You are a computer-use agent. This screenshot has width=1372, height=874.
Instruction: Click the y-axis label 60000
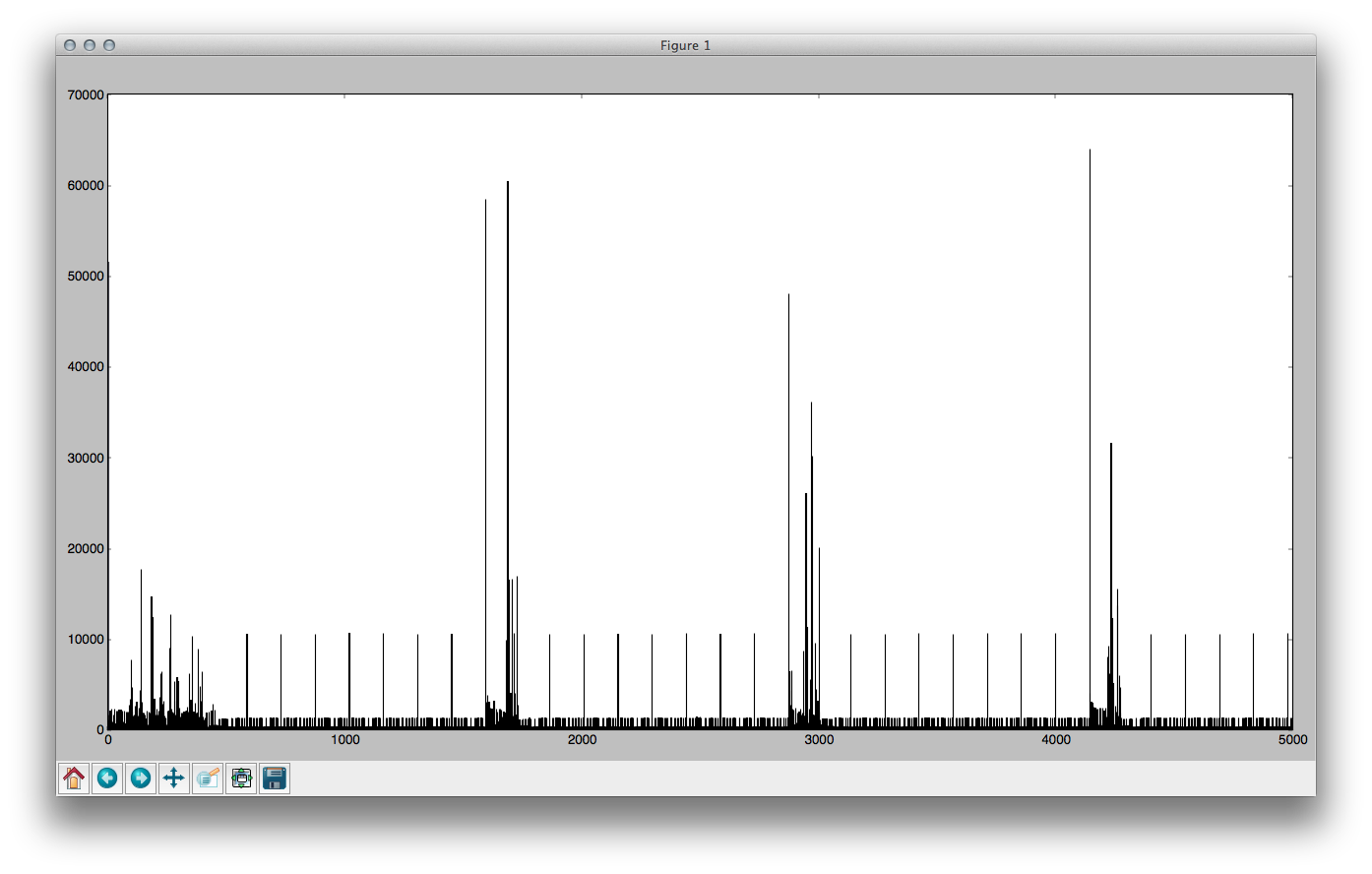pyautogui.click(x=86, y=185)
